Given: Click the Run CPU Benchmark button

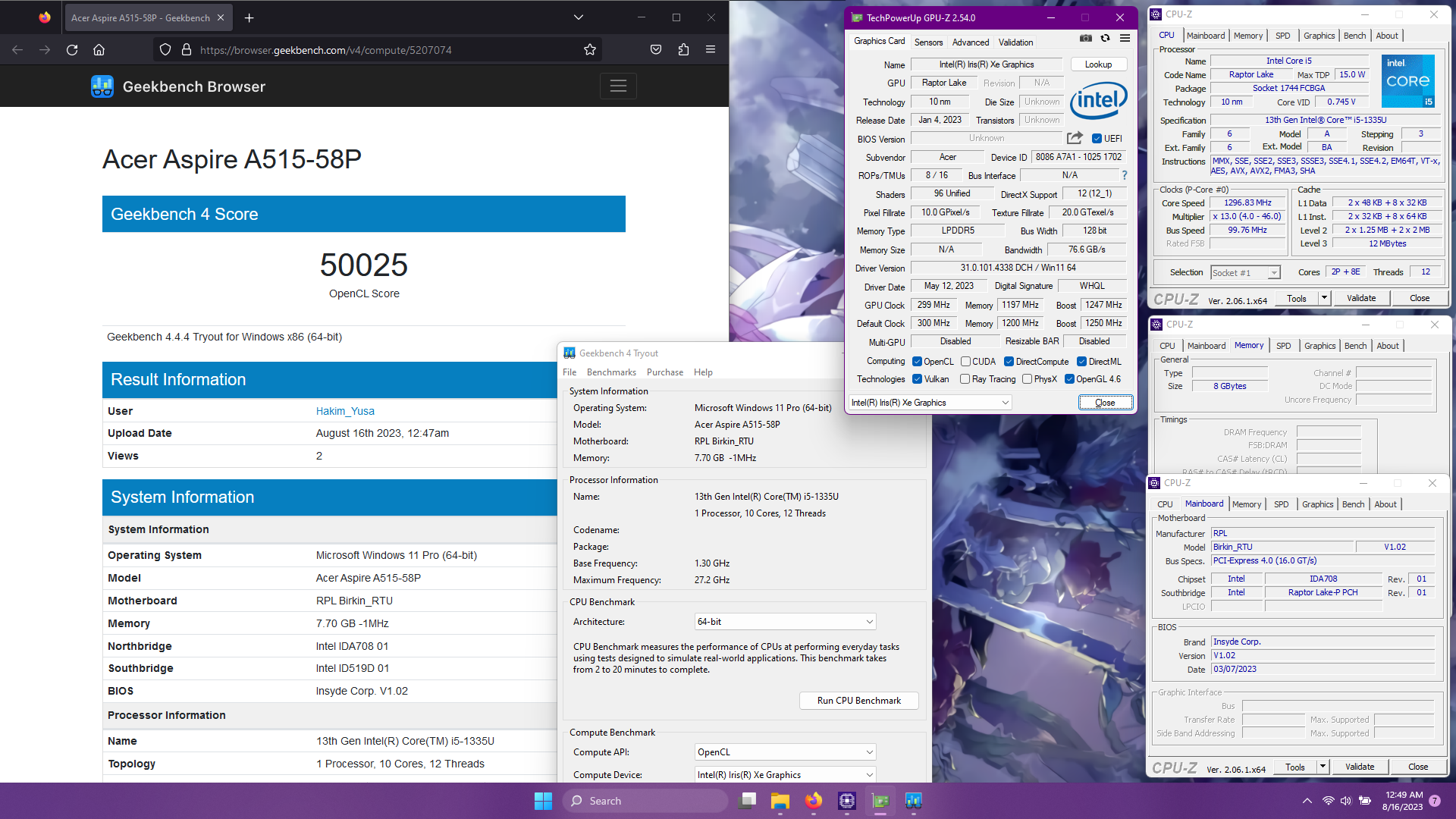Looking at the screenshot, I should point(859,701).
